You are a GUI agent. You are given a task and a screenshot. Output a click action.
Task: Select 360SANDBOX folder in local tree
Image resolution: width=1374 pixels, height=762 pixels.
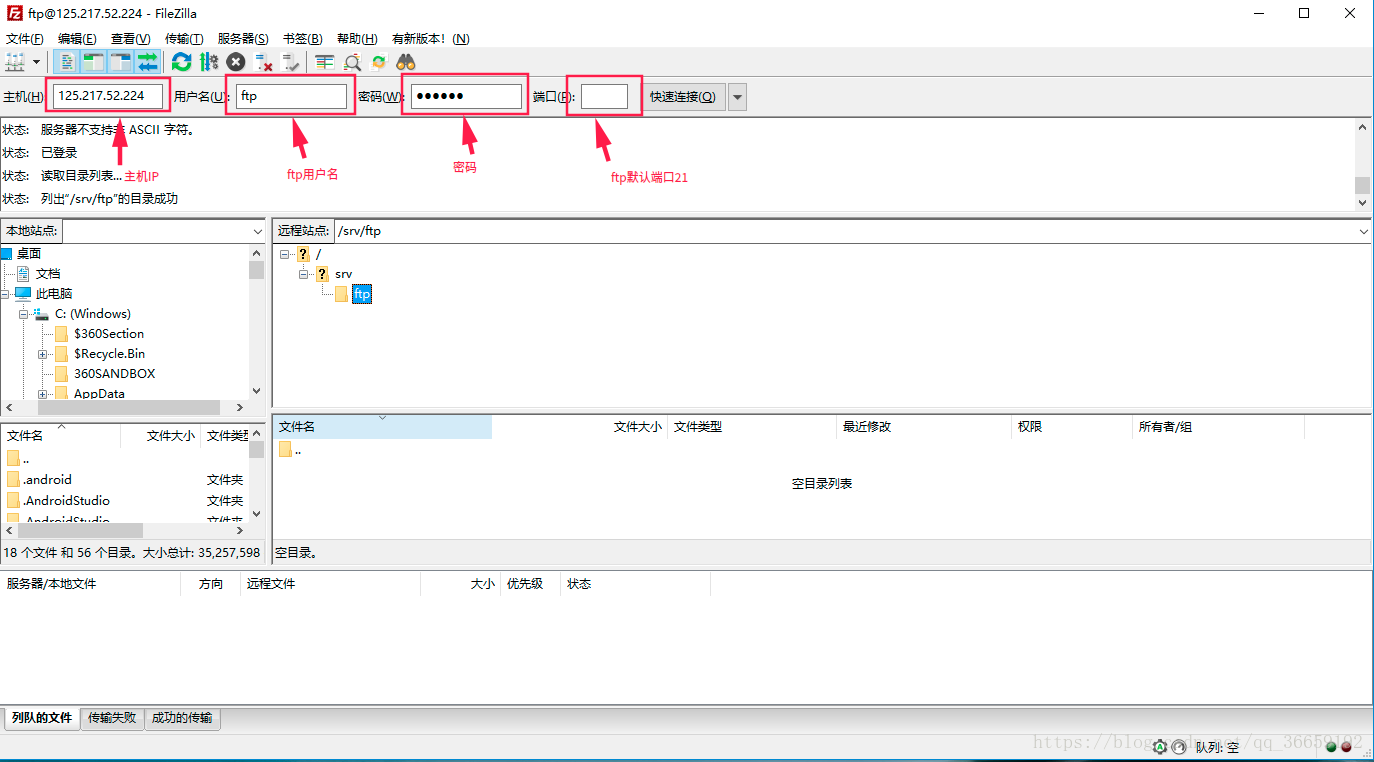coord(114,374)
